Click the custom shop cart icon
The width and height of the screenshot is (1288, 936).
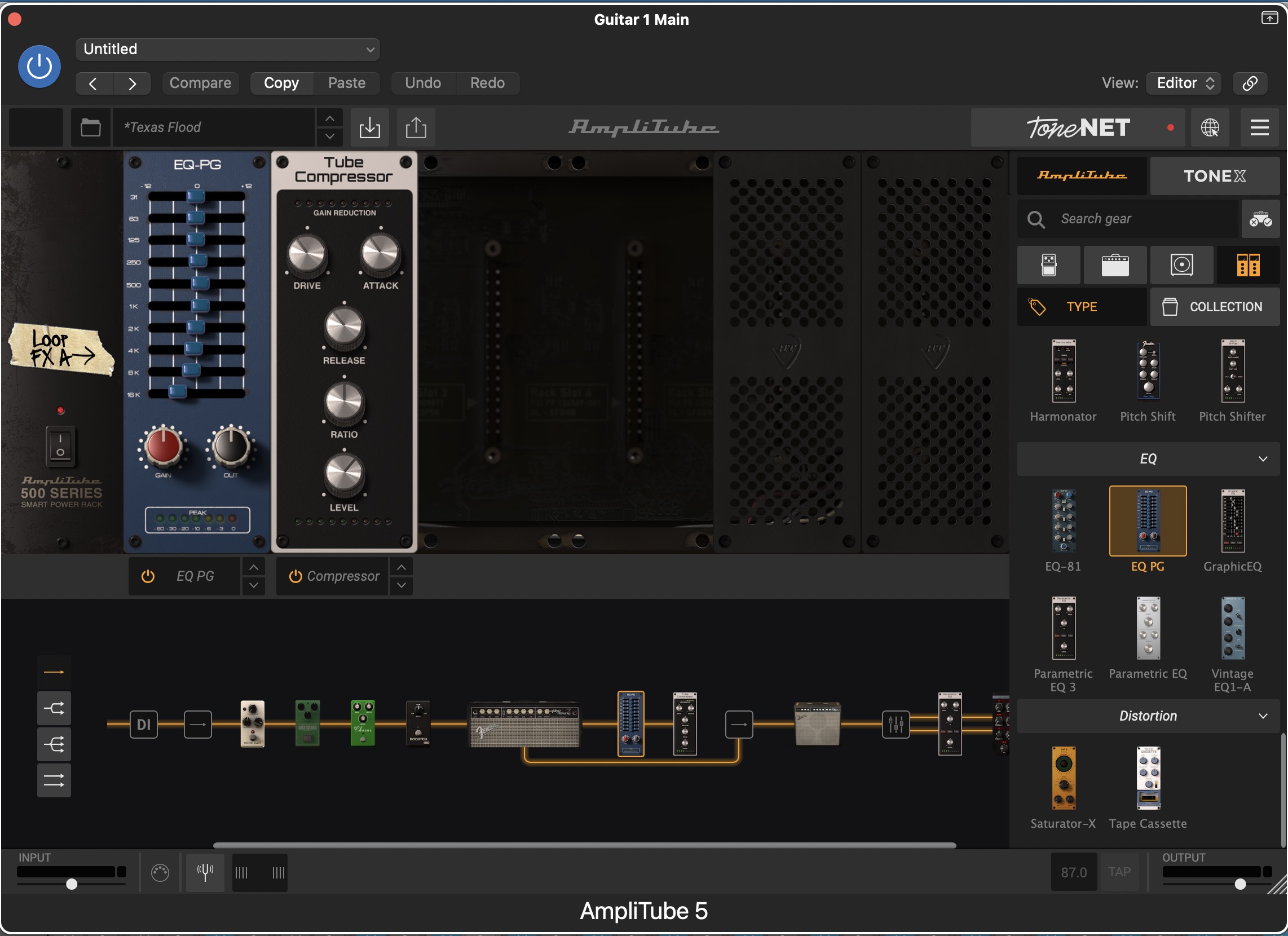click(1260, 219)
